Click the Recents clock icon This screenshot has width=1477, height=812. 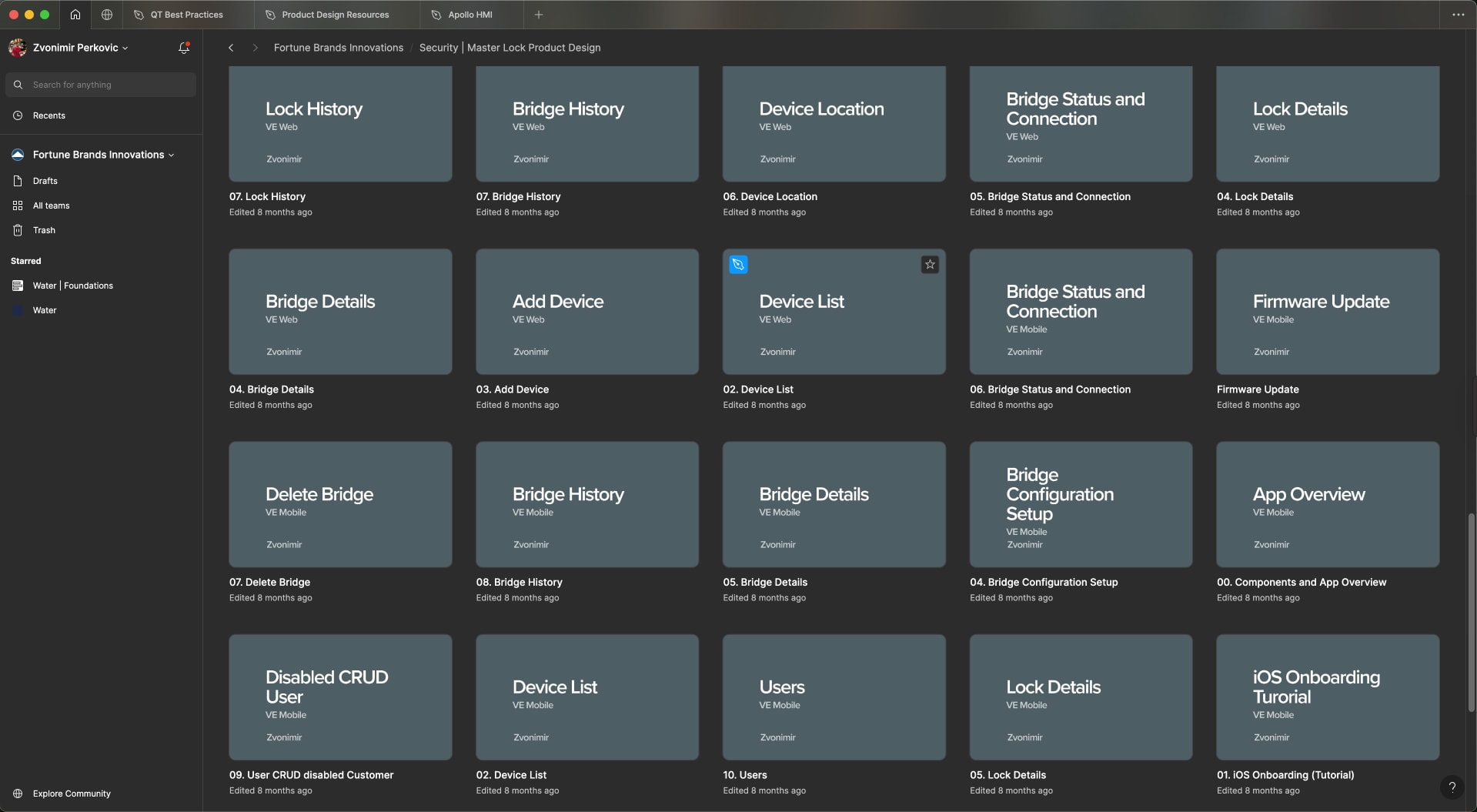[18, 115]
